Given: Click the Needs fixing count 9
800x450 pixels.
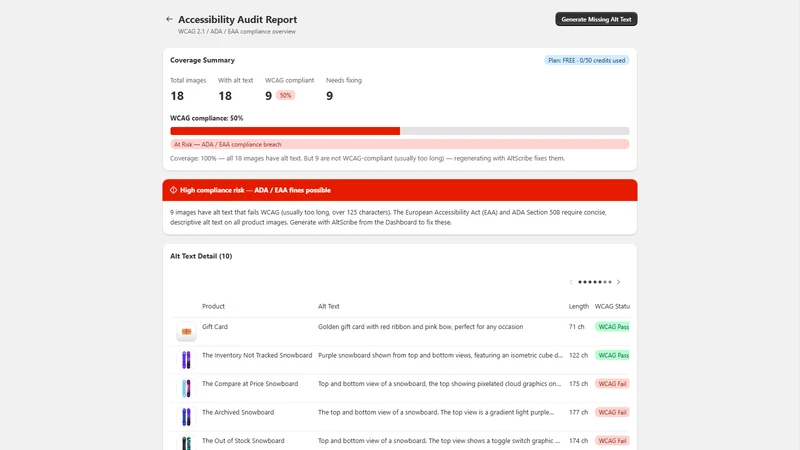Looking at the screenshot, I should (330, 96).
